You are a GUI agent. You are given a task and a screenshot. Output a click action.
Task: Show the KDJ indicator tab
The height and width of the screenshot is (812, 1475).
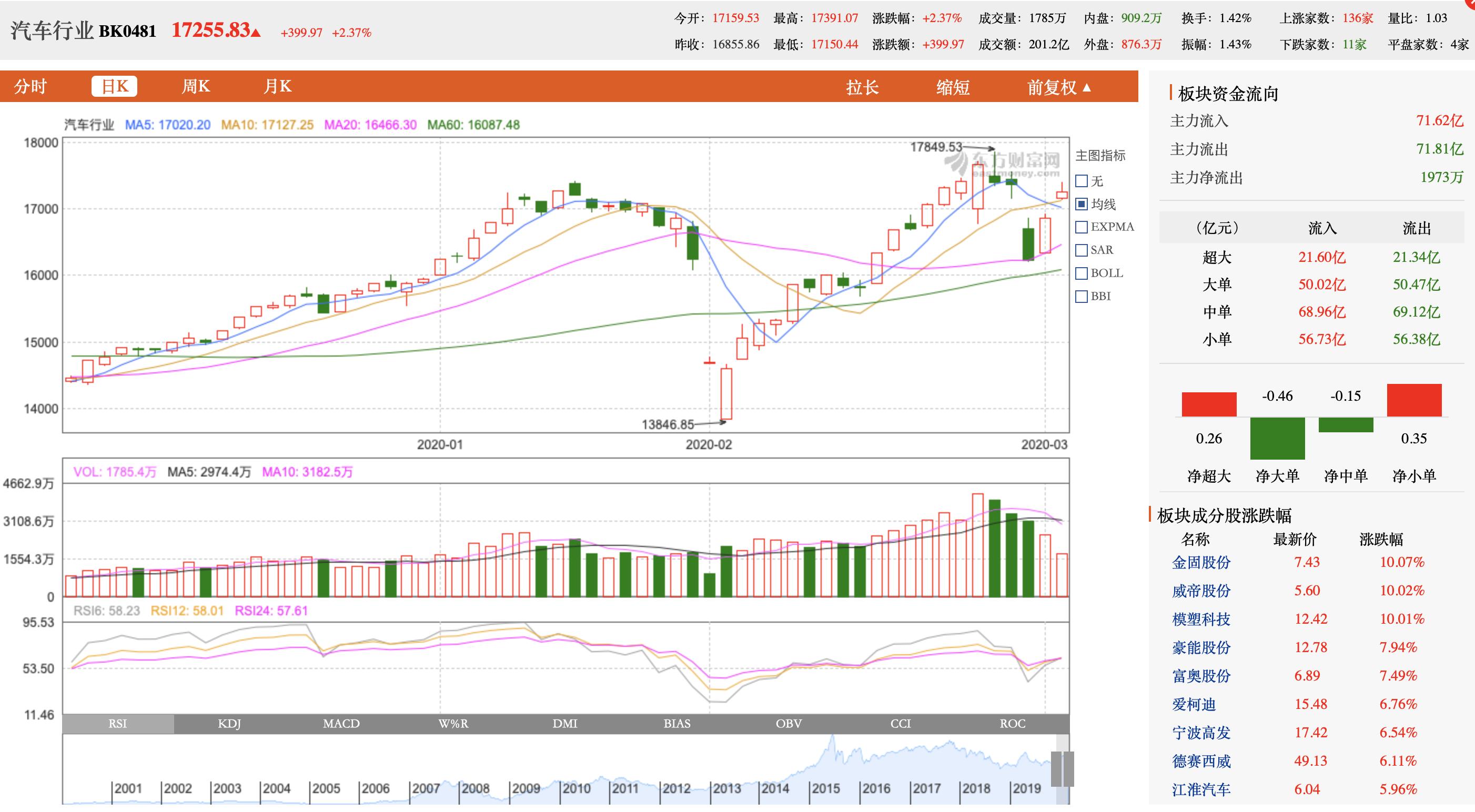click(229, 724)
